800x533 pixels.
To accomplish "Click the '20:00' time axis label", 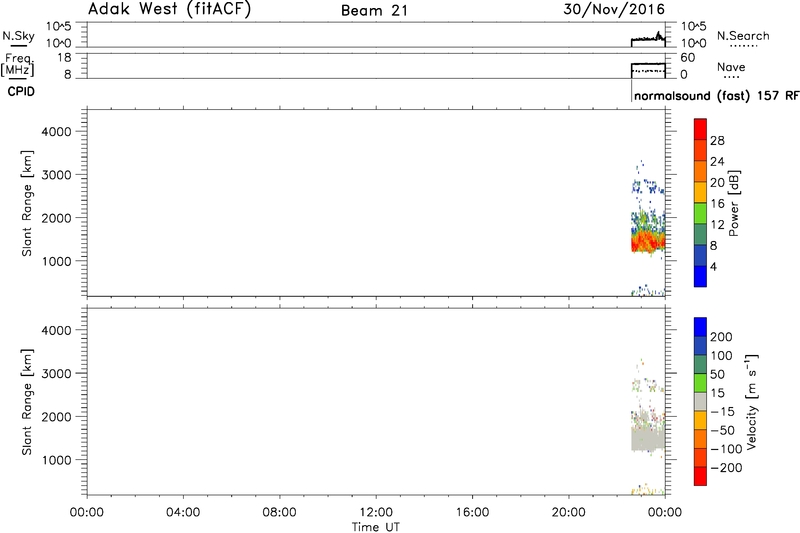I will tap(568, 512).
